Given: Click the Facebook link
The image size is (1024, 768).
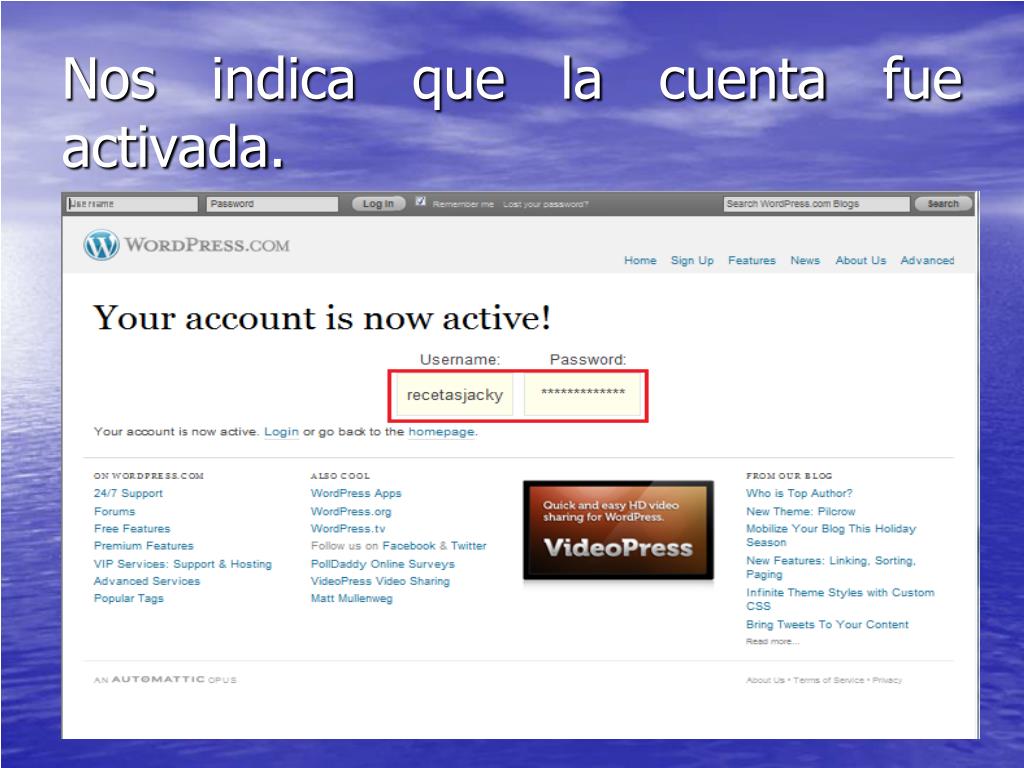Looking at the screenshot, I should pos(409,545).
